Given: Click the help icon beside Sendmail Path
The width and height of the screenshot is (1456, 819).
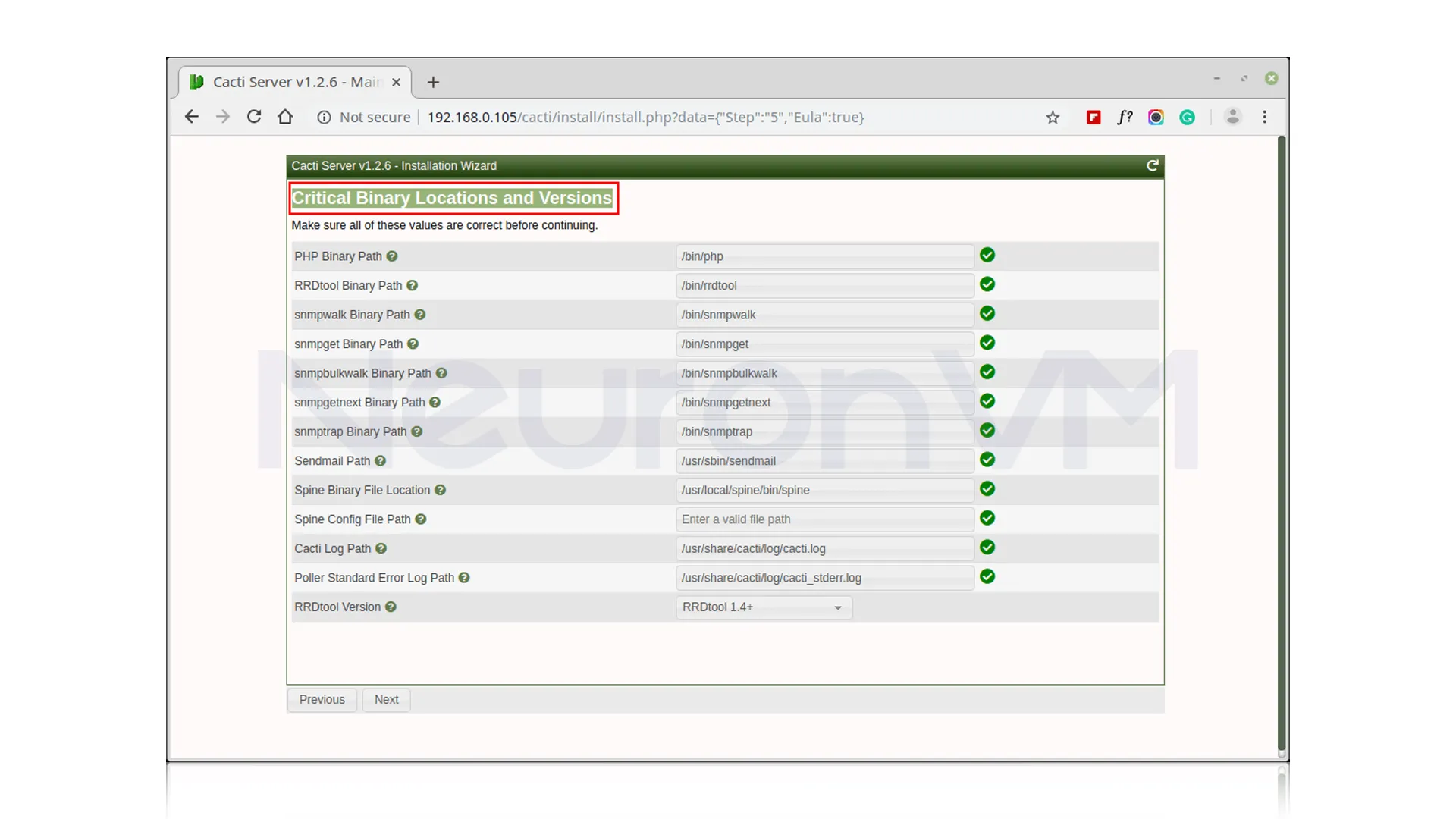Looking at the screenshot, I should click(x=380, y=460).
